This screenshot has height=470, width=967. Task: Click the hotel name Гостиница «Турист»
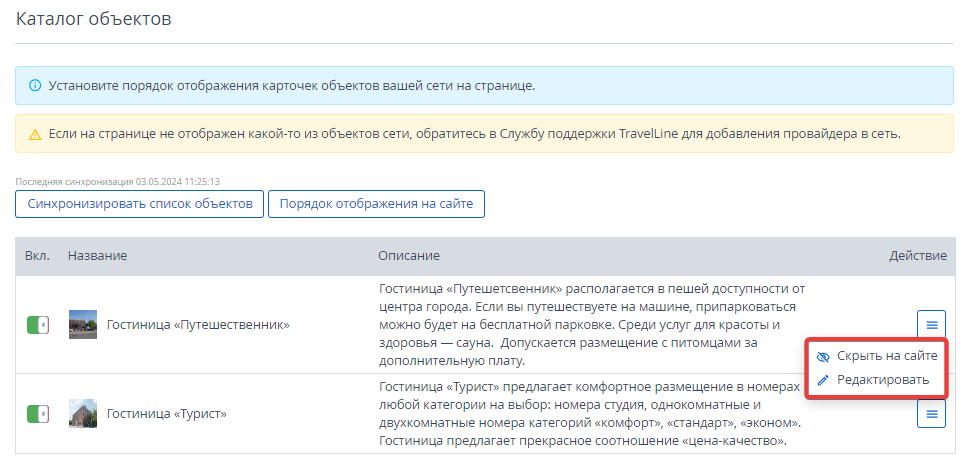click(x=167, y=414)
